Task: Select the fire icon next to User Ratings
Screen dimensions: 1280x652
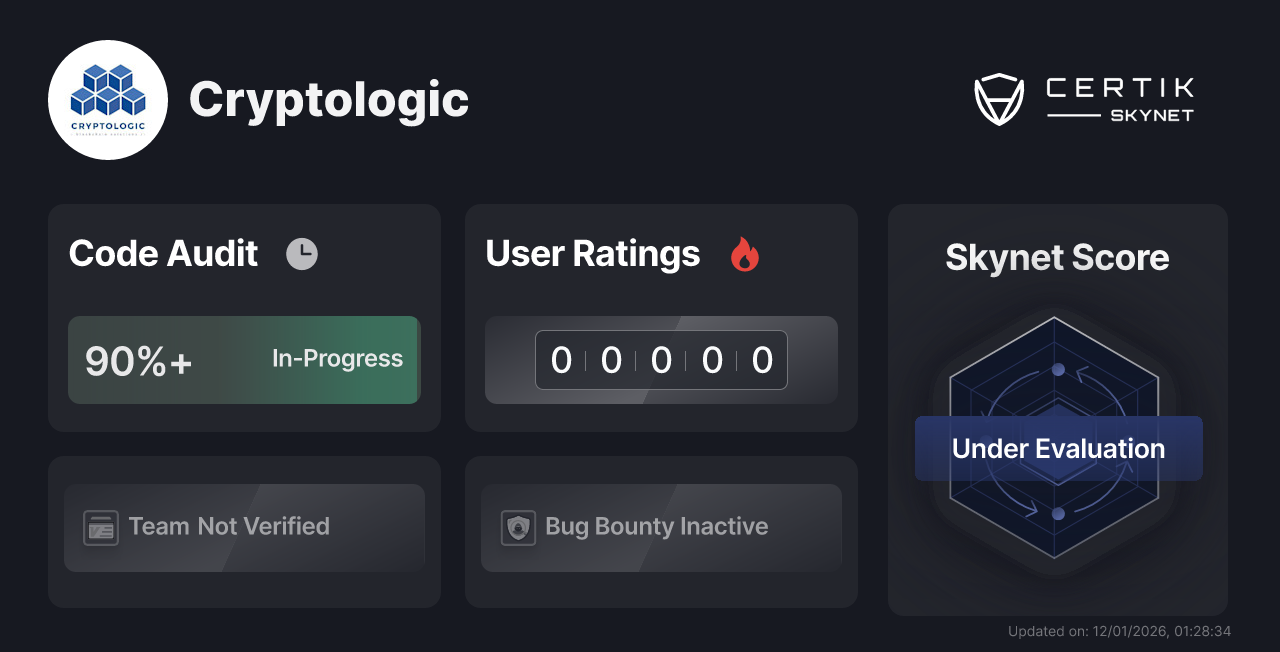Action: 744,255
